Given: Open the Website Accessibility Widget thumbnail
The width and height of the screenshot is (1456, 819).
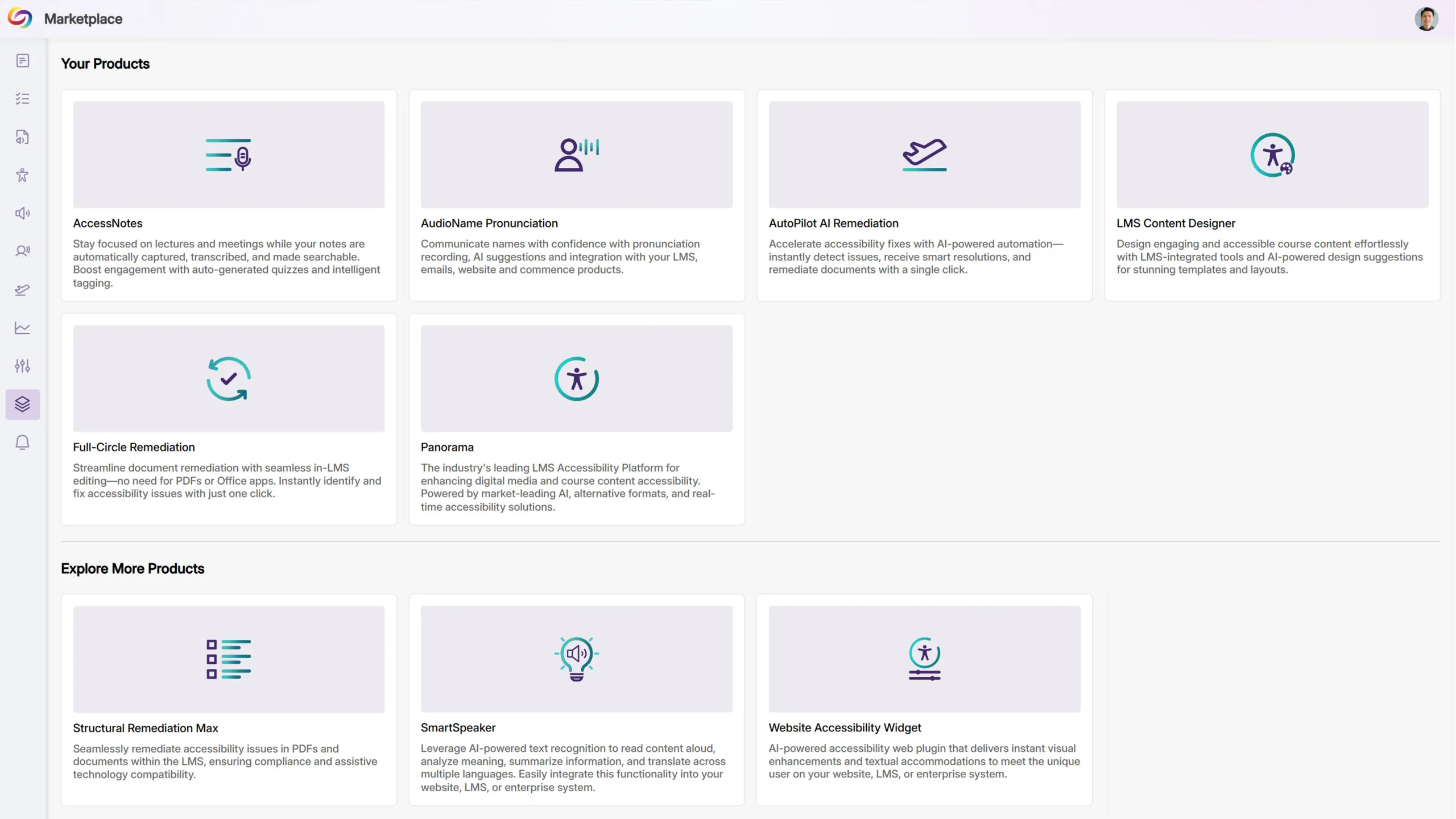Looking at the screenshot, I should pos(924,659).
